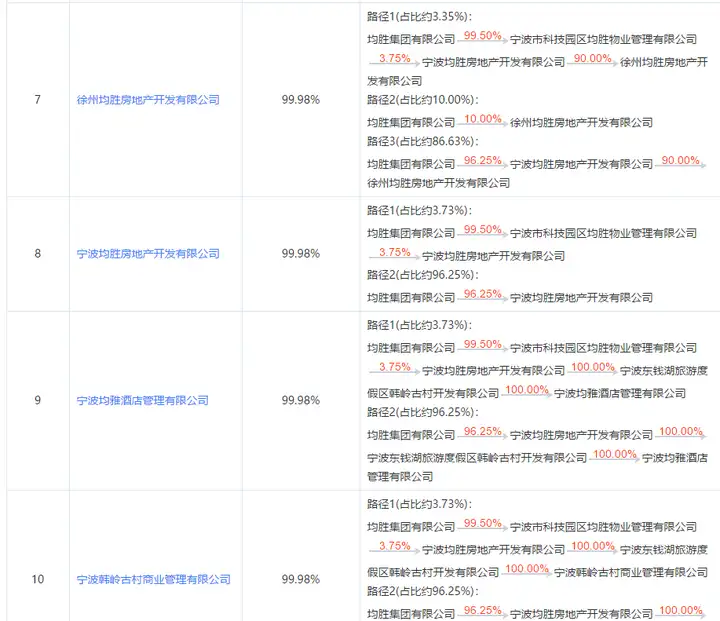Click 宁波韩岭古村商业管理有限公司 in row 10 path text
The height and width of the screenshot is (621, 720).
pyautogui.click(x=631, y=573)
